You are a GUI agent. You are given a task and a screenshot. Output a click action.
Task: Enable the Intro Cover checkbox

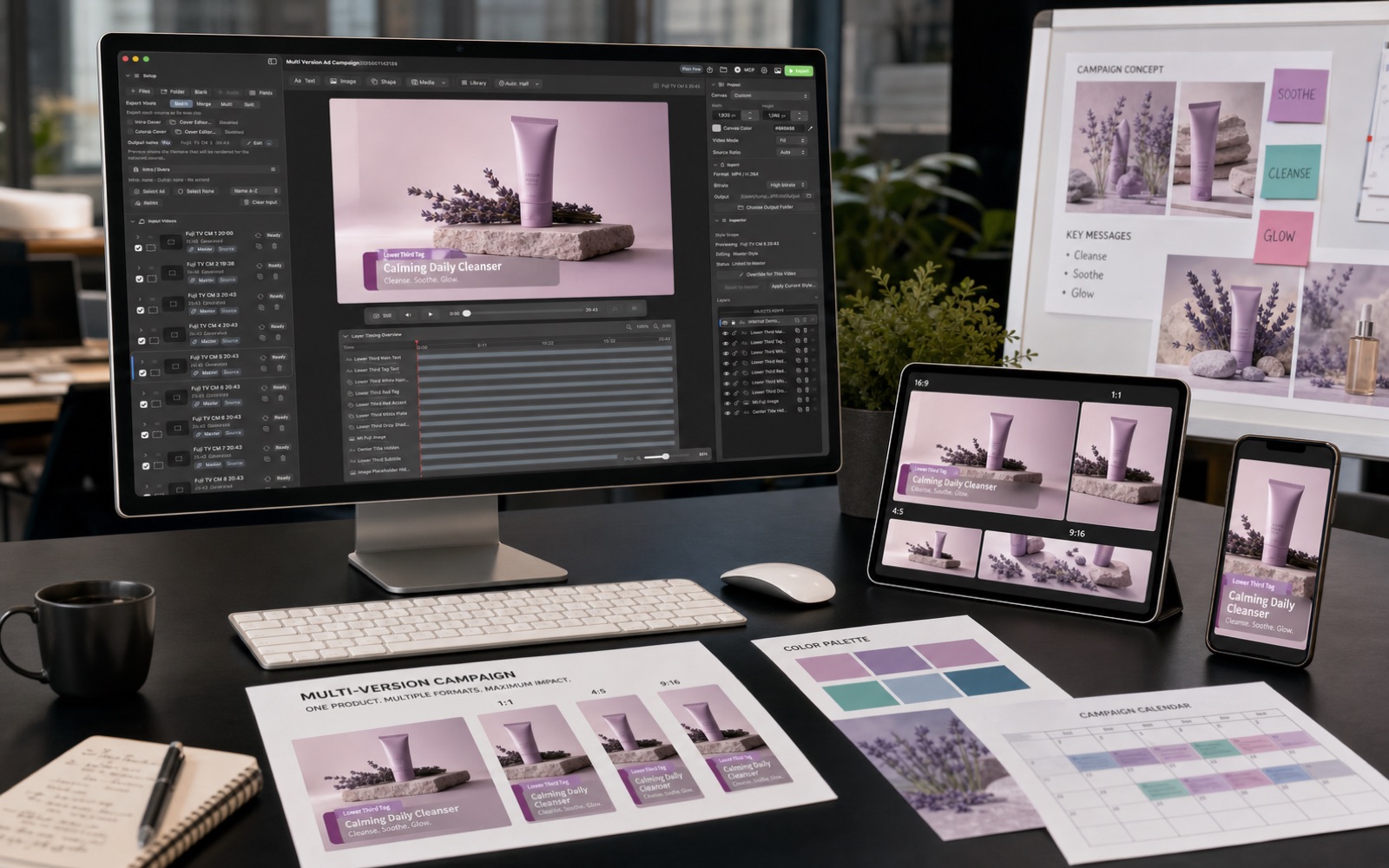pos(131,122)
